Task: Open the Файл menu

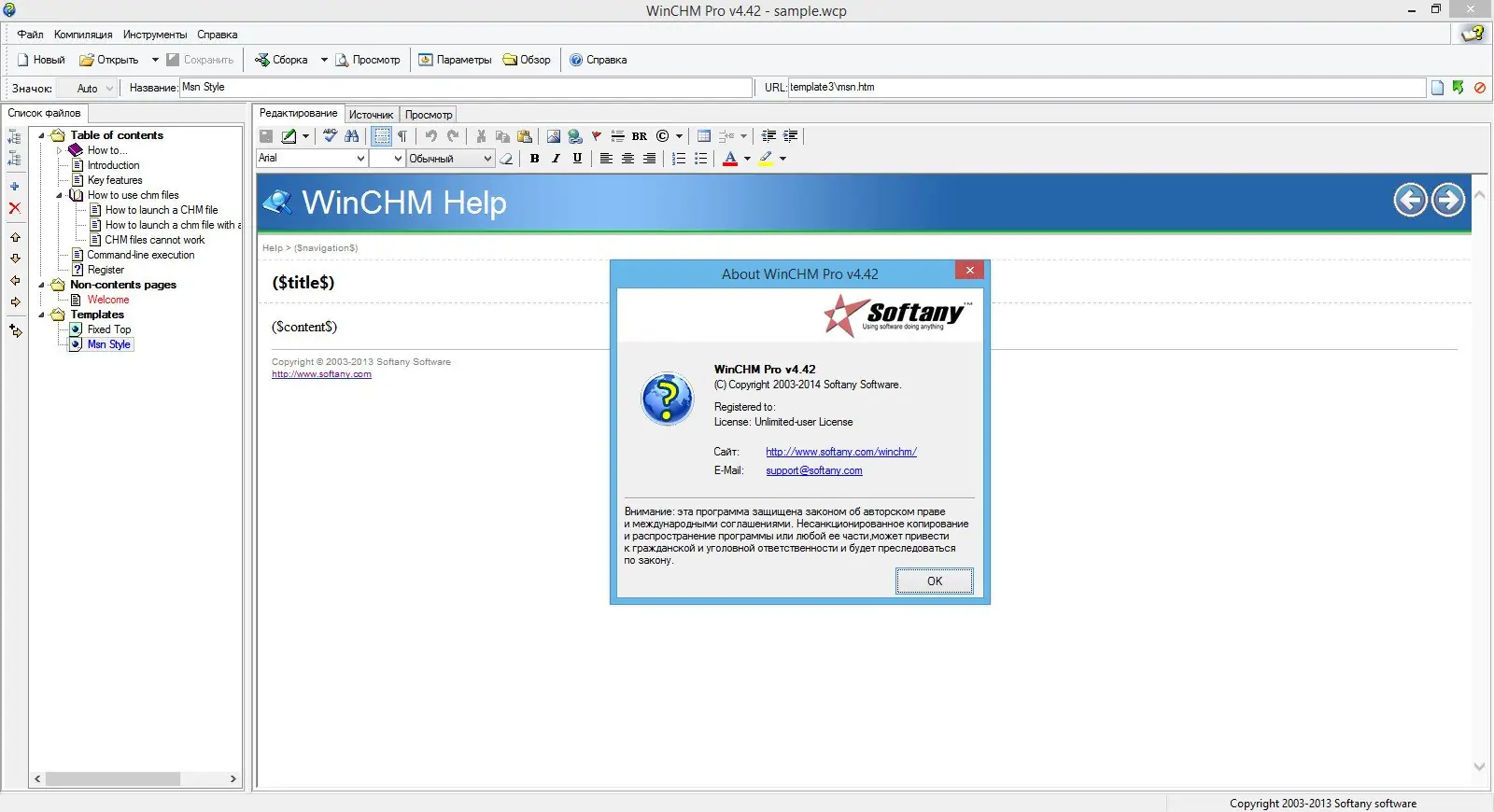Action: click(x=30, y=35)
